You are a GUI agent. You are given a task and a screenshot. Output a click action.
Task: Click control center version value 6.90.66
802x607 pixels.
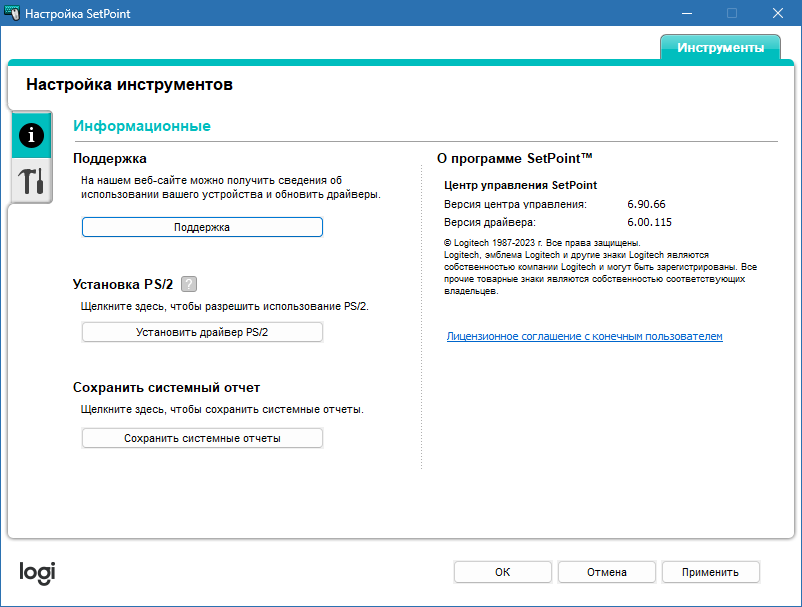coord(646,204)
